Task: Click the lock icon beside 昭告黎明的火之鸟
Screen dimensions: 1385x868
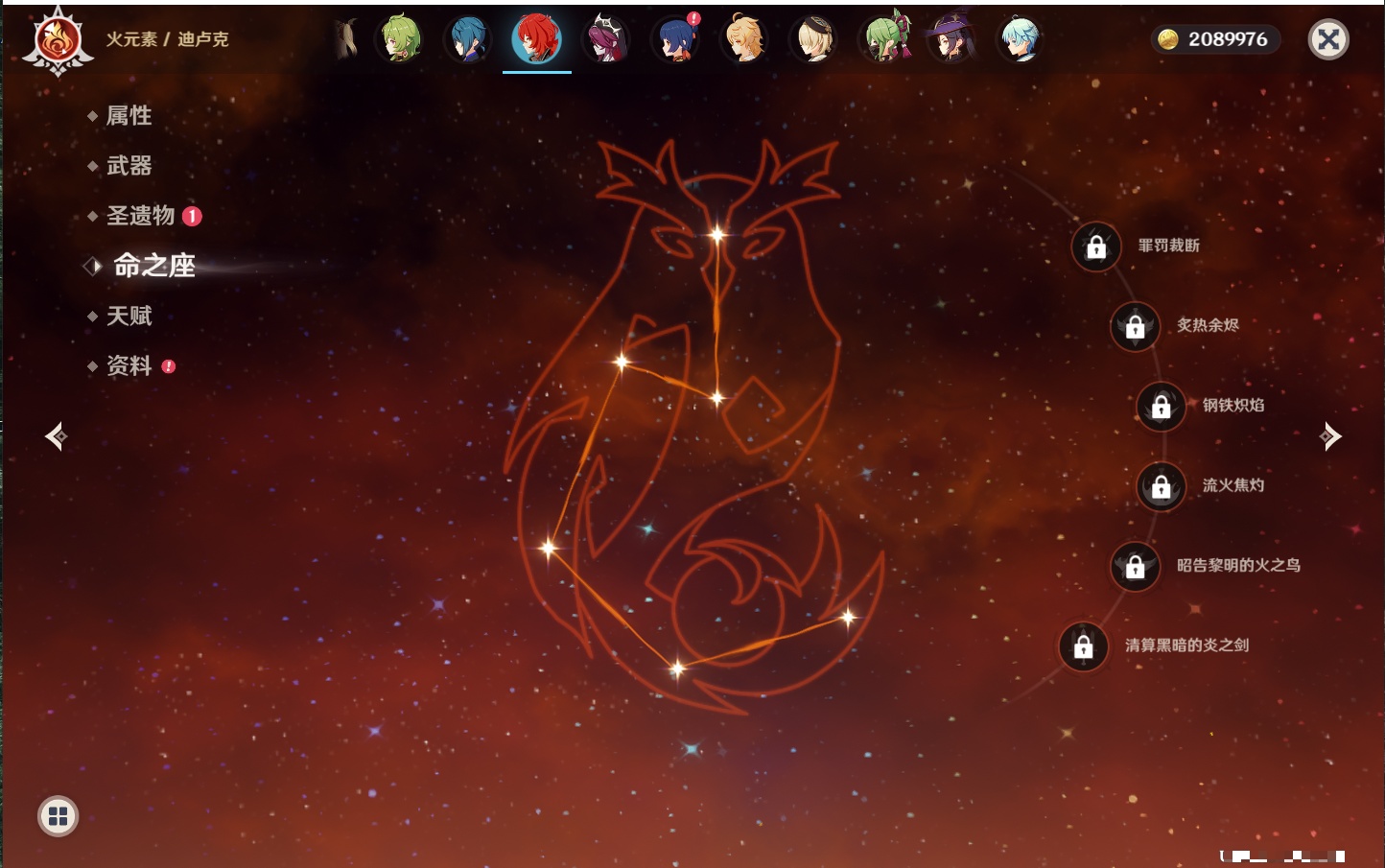Action: (x=1135, y=567)
